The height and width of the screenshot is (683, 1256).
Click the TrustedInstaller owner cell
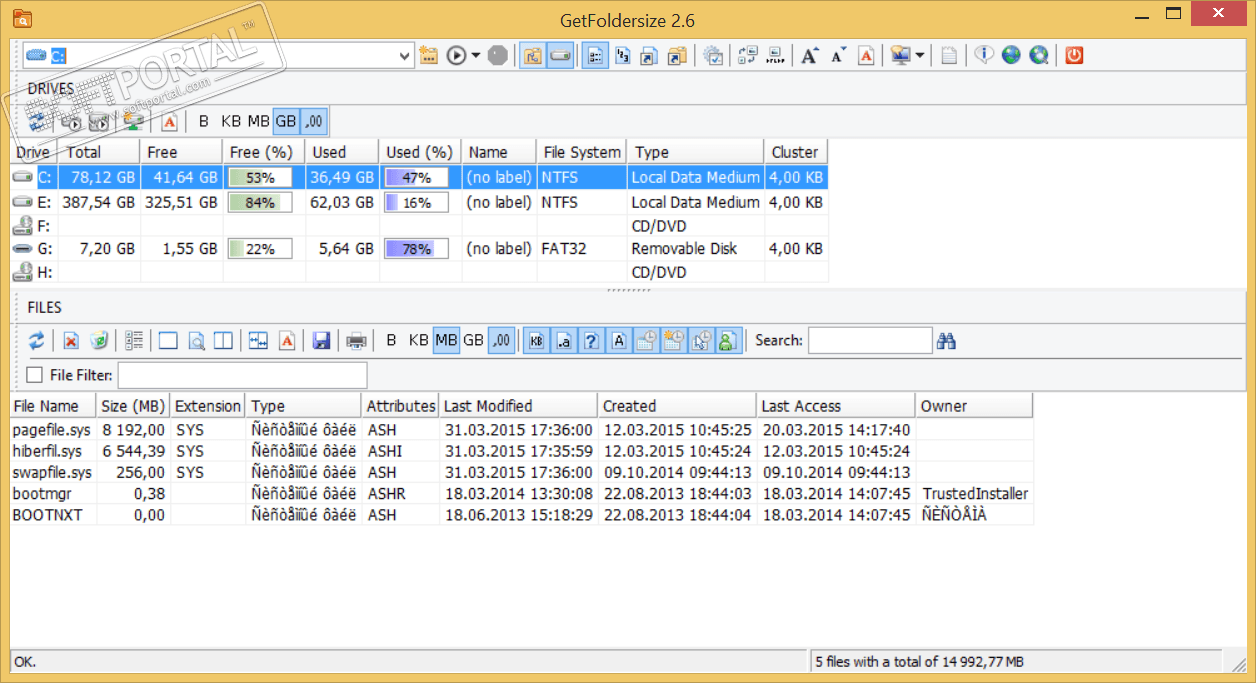(x=975, y=493)
